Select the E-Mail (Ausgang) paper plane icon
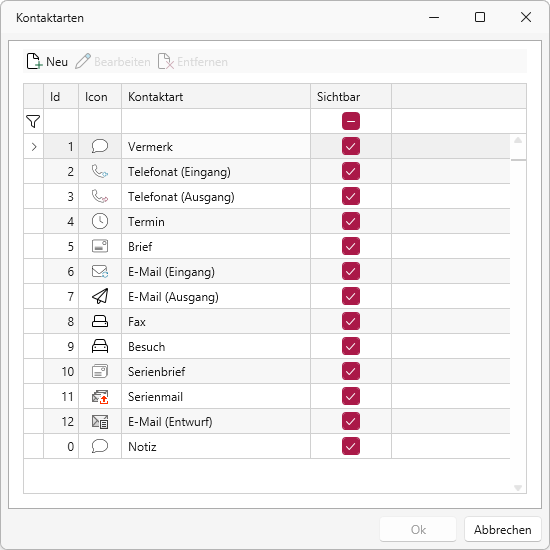Viewport: 550px width, 550px height. tap(100, 296)
